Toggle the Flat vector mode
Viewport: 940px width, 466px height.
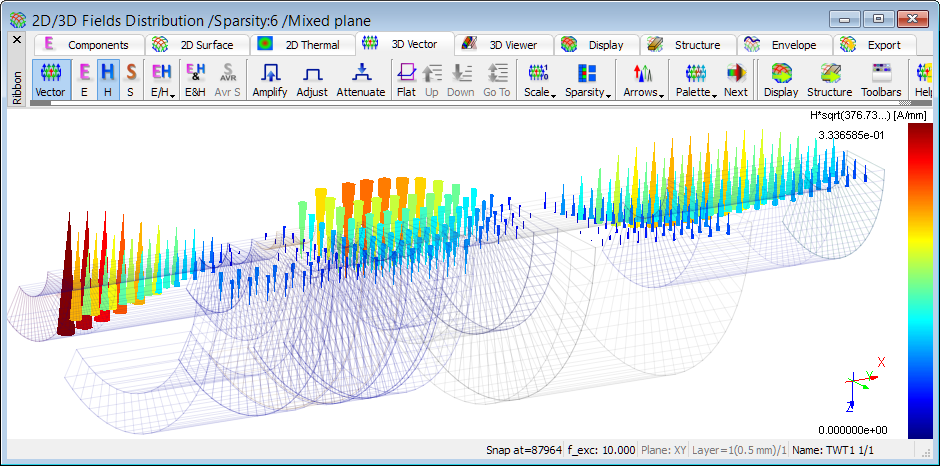406,79
